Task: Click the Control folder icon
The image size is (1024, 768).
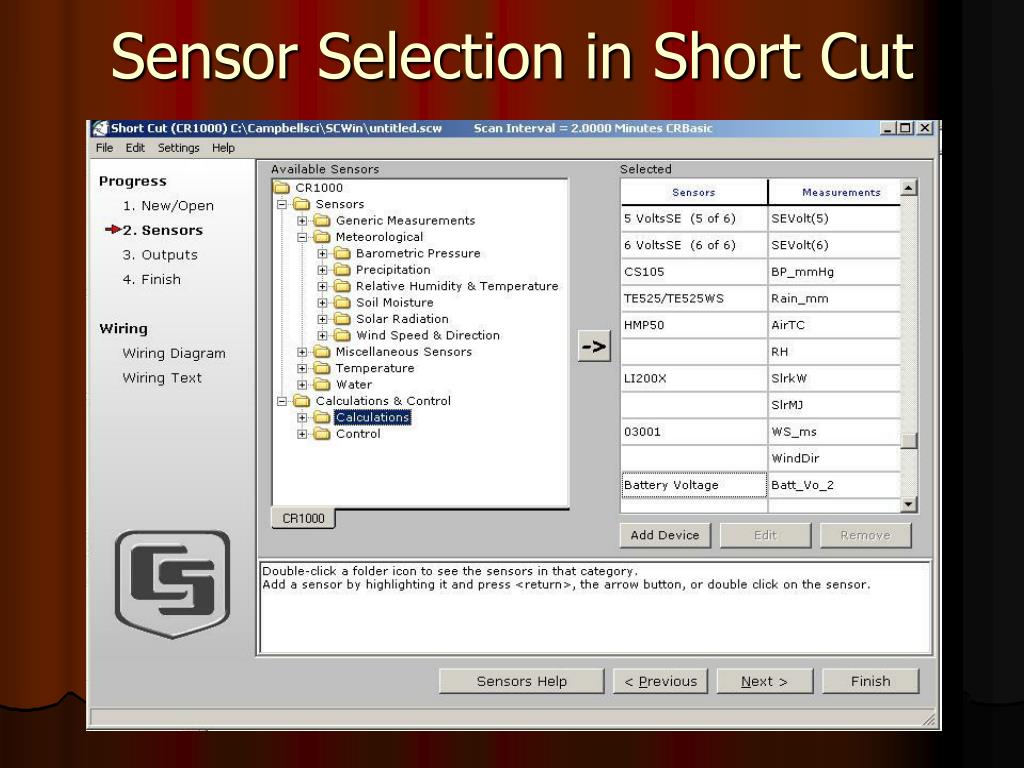Action: [322, 434]
